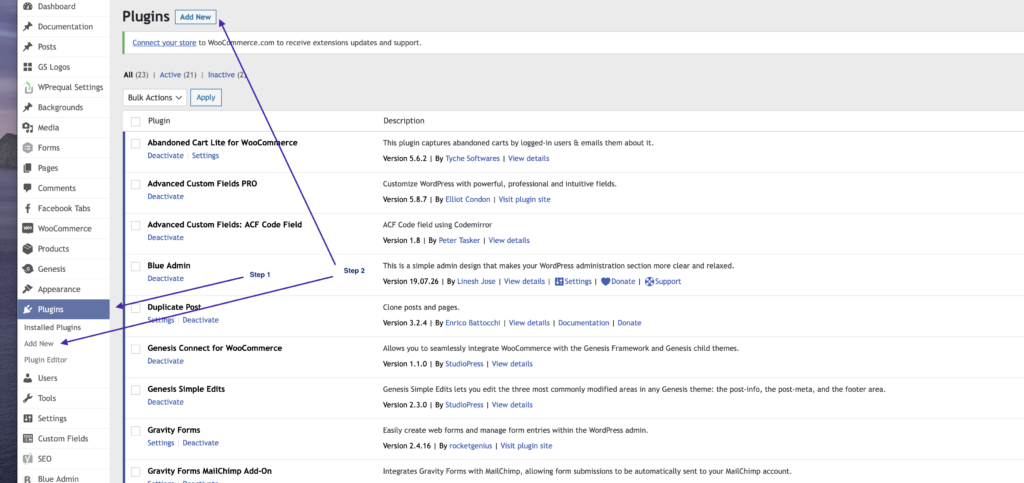
Task: Open Peter Tasker author link
Action: coord(460,241)
